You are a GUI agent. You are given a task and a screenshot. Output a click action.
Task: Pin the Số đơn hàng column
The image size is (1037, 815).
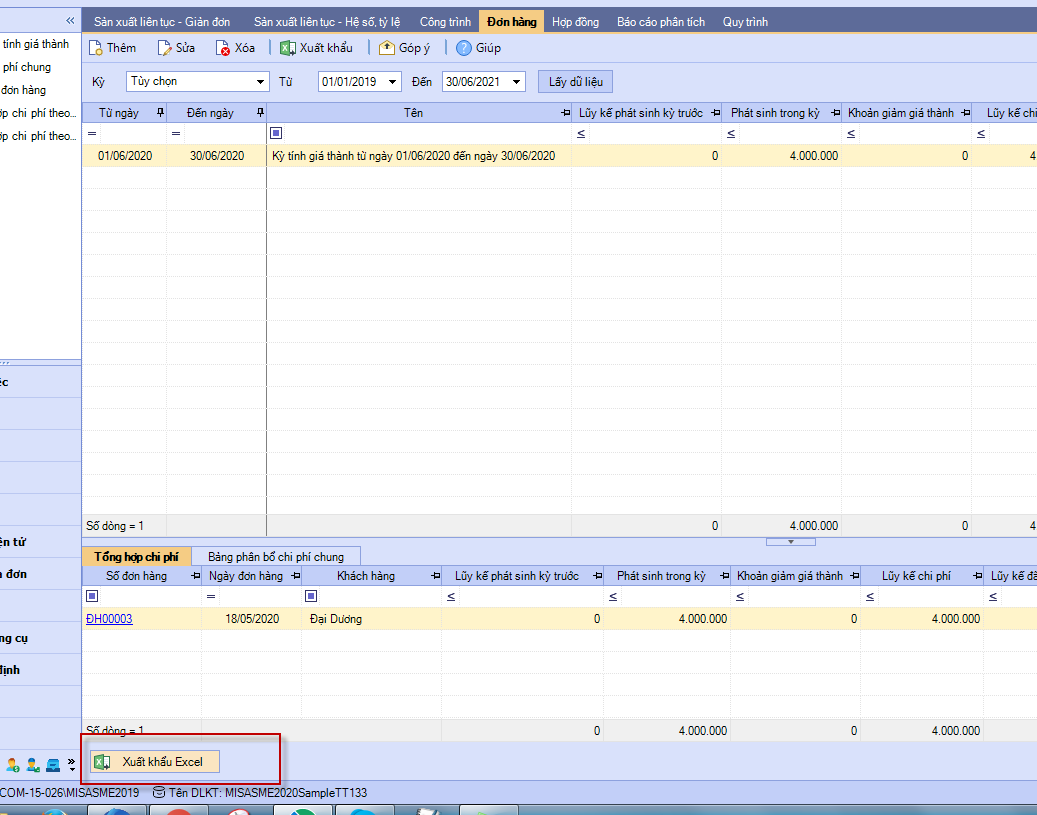[x=195, y=576]
